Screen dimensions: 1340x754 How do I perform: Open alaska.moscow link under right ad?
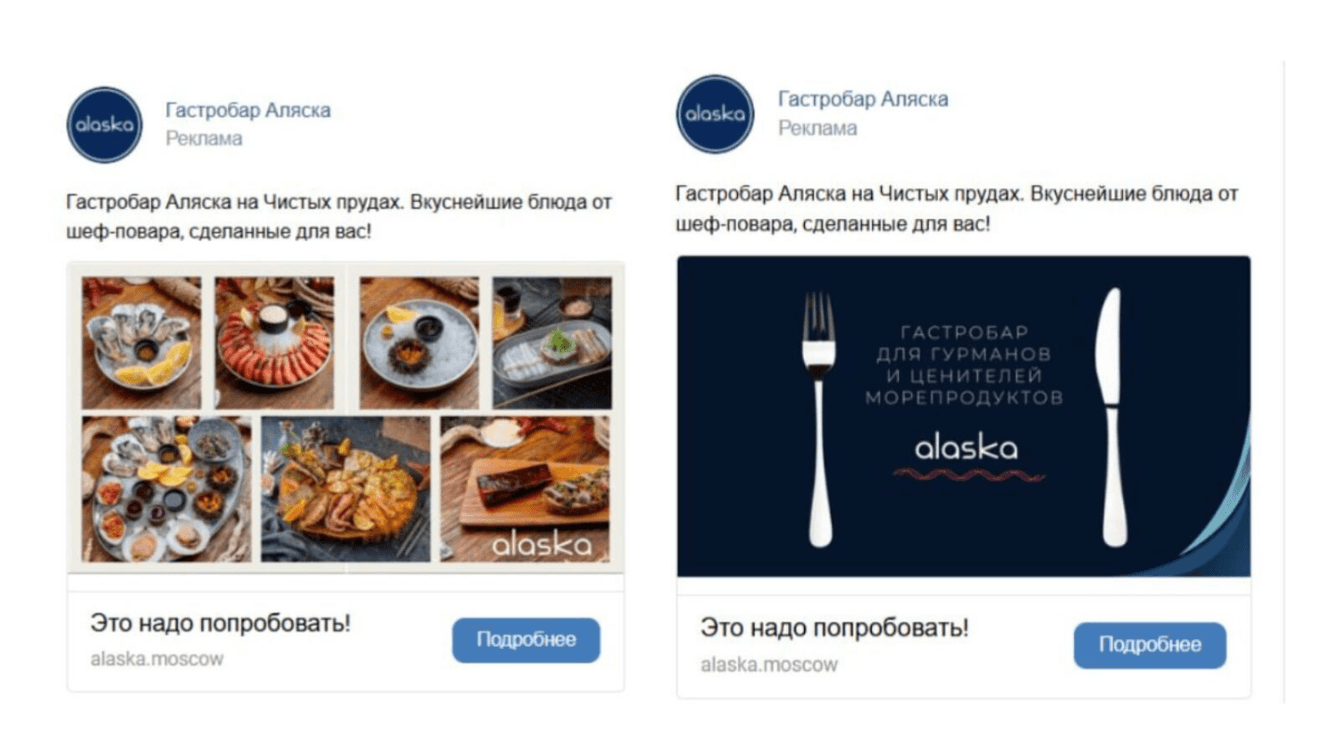pos(769,665)
